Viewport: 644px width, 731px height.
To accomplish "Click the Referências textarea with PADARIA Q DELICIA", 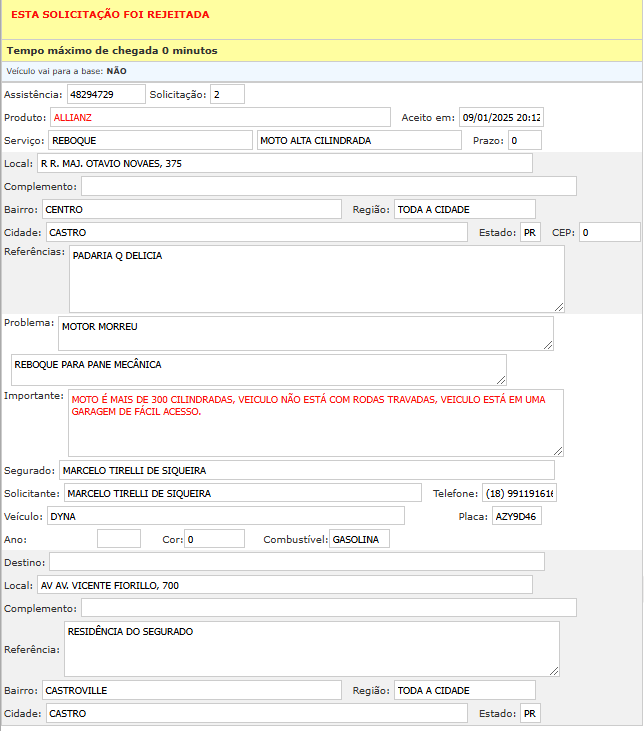I will pyautogui.click(x=316, y=278).
